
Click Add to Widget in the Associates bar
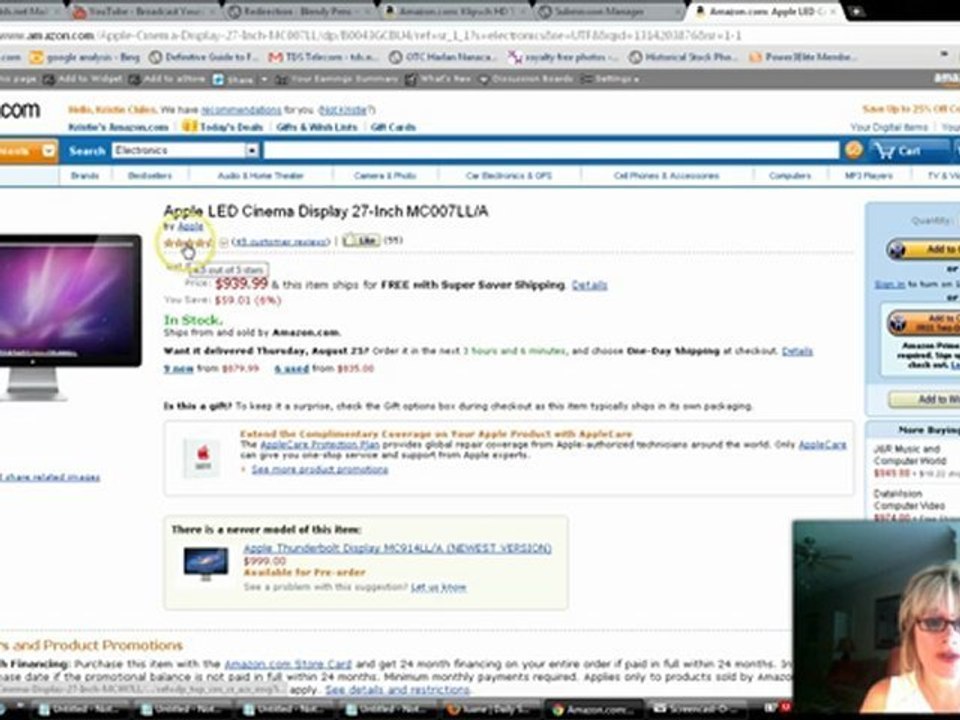pos(83,79)
